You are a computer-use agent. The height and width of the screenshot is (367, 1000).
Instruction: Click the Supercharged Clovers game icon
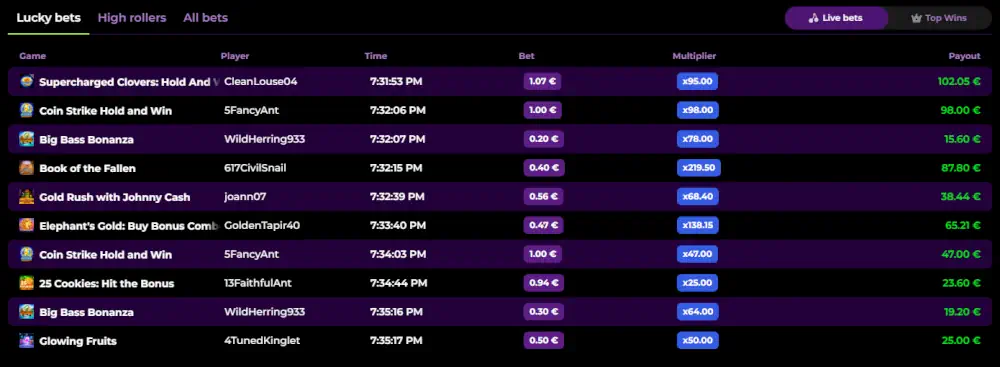click(27, 82)
